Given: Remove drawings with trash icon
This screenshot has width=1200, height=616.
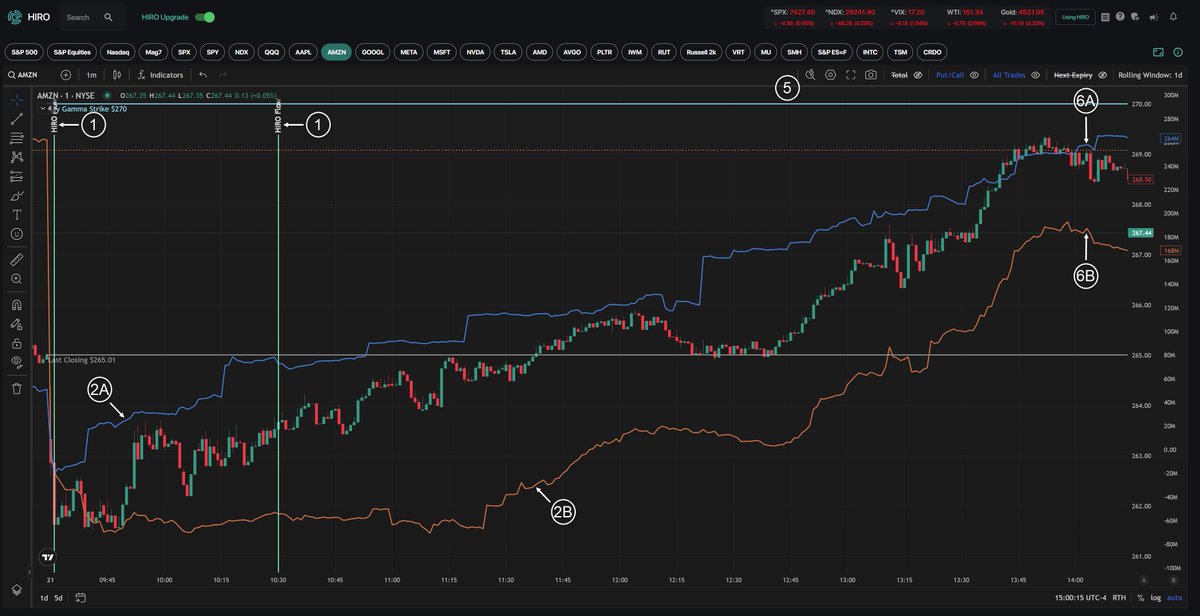Looking at the screenshot, I should (x=17, y=387).
